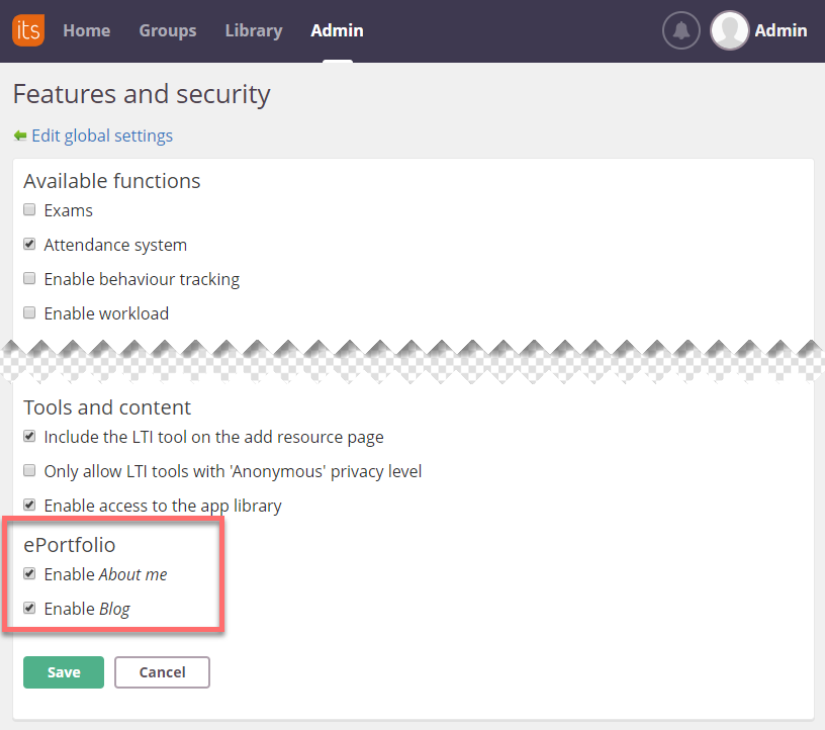The height and width of the screenshot is (730, 825).
Task: Click the Admin user avatar picture
Action: point(729,30)
